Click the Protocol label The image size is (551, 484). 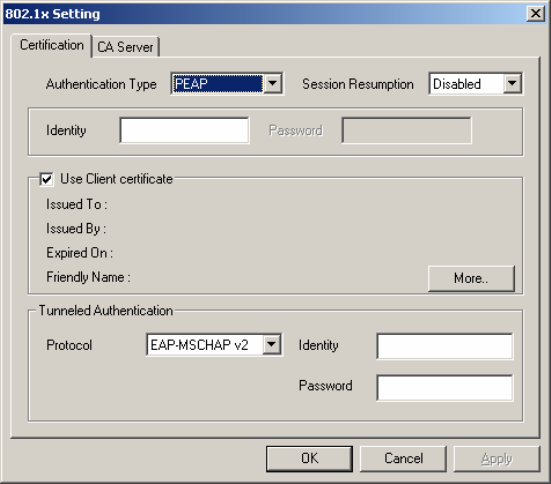[x=69, y=345]
